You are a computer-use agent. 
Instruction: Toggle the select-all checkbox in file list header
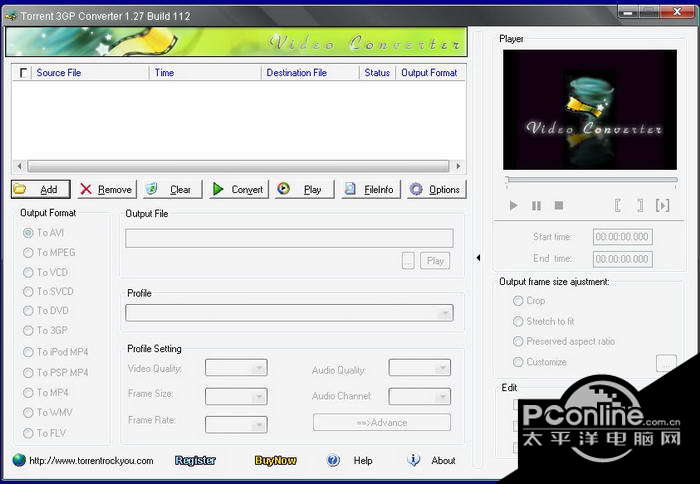pos(23,73)
